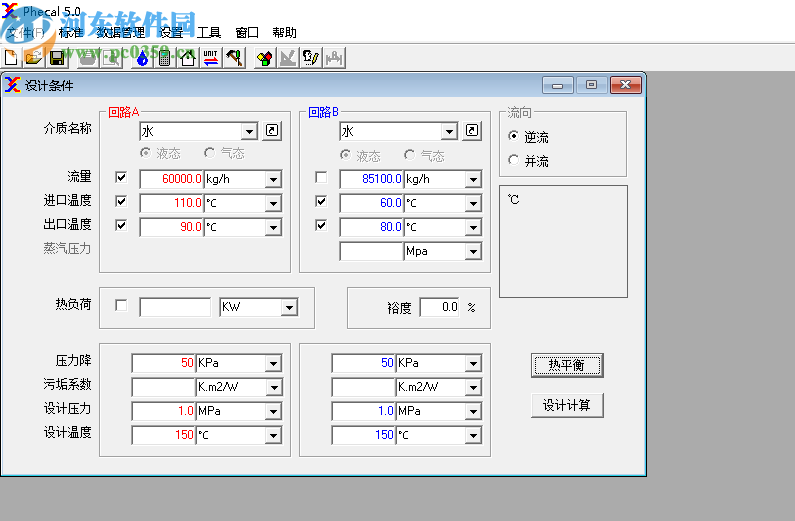Click the open folder toolbar icon
Screen dimensions: 795x521
click(x=33, y=58)
